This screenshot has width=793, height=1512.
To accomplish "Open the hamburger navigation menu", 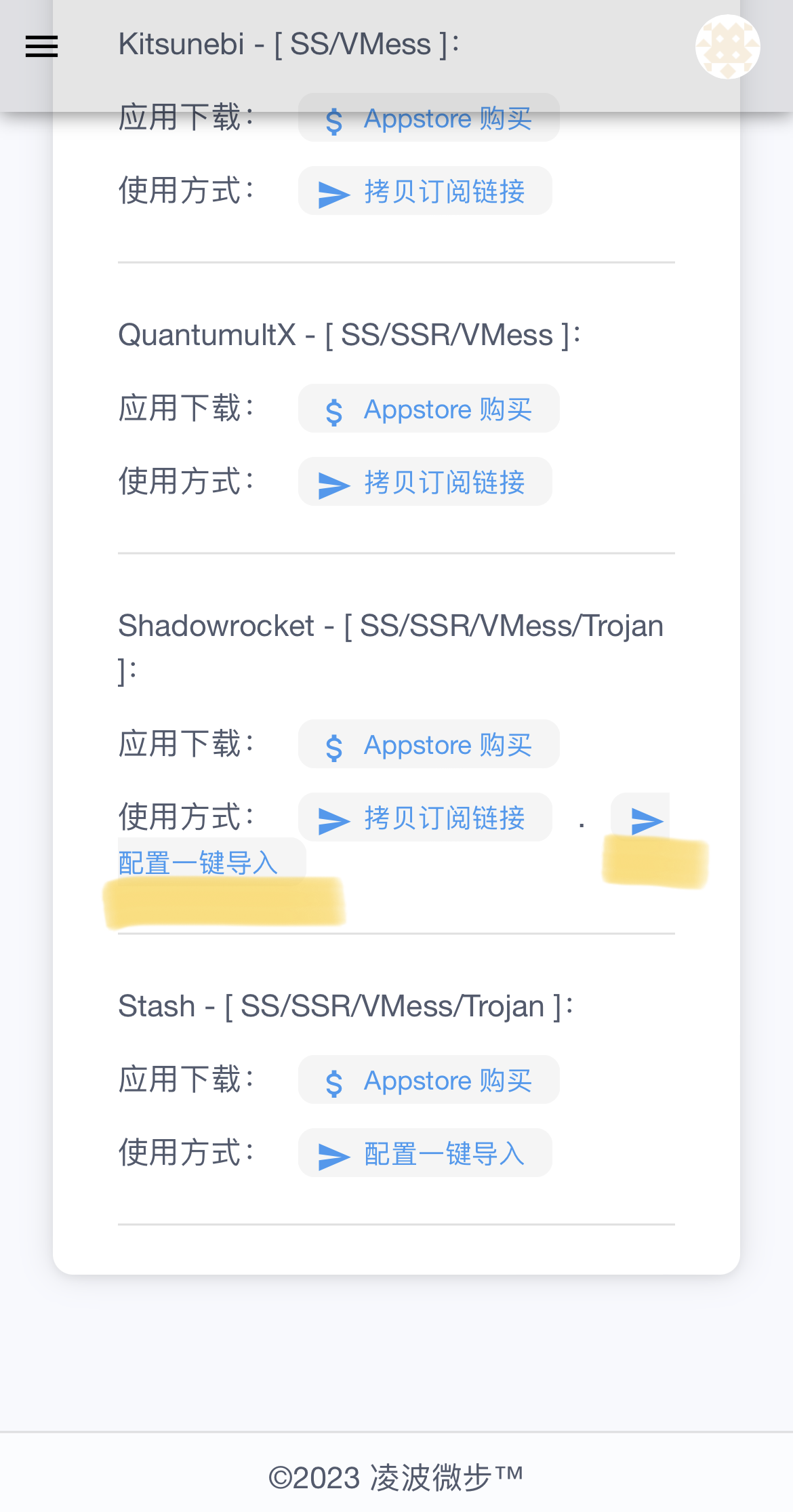I will [x=41, y=46].
